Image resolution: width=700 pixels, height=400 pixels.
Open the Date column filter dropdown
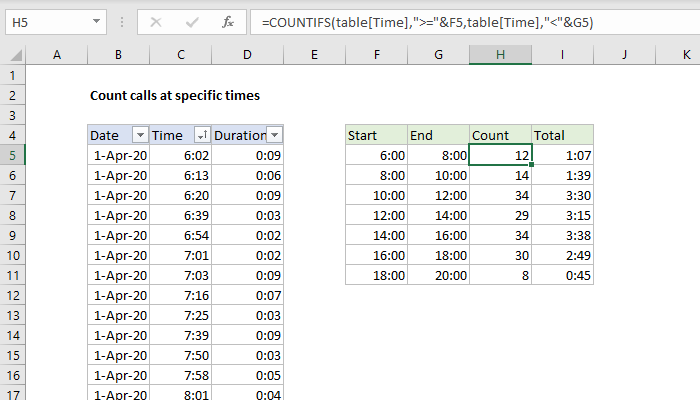tap(140, 135)
